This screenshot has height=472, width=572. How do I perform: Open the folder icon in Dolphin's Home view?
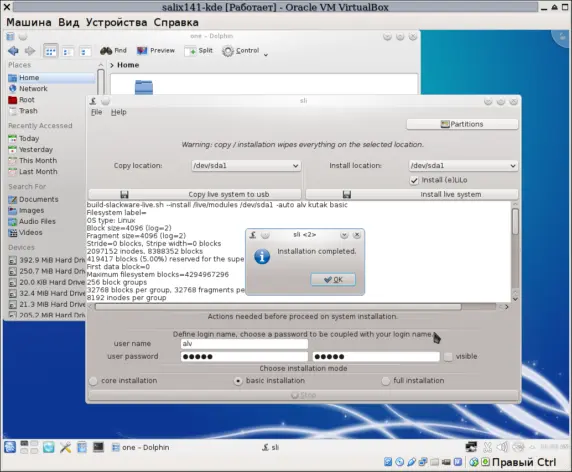(x=144, y=87)
